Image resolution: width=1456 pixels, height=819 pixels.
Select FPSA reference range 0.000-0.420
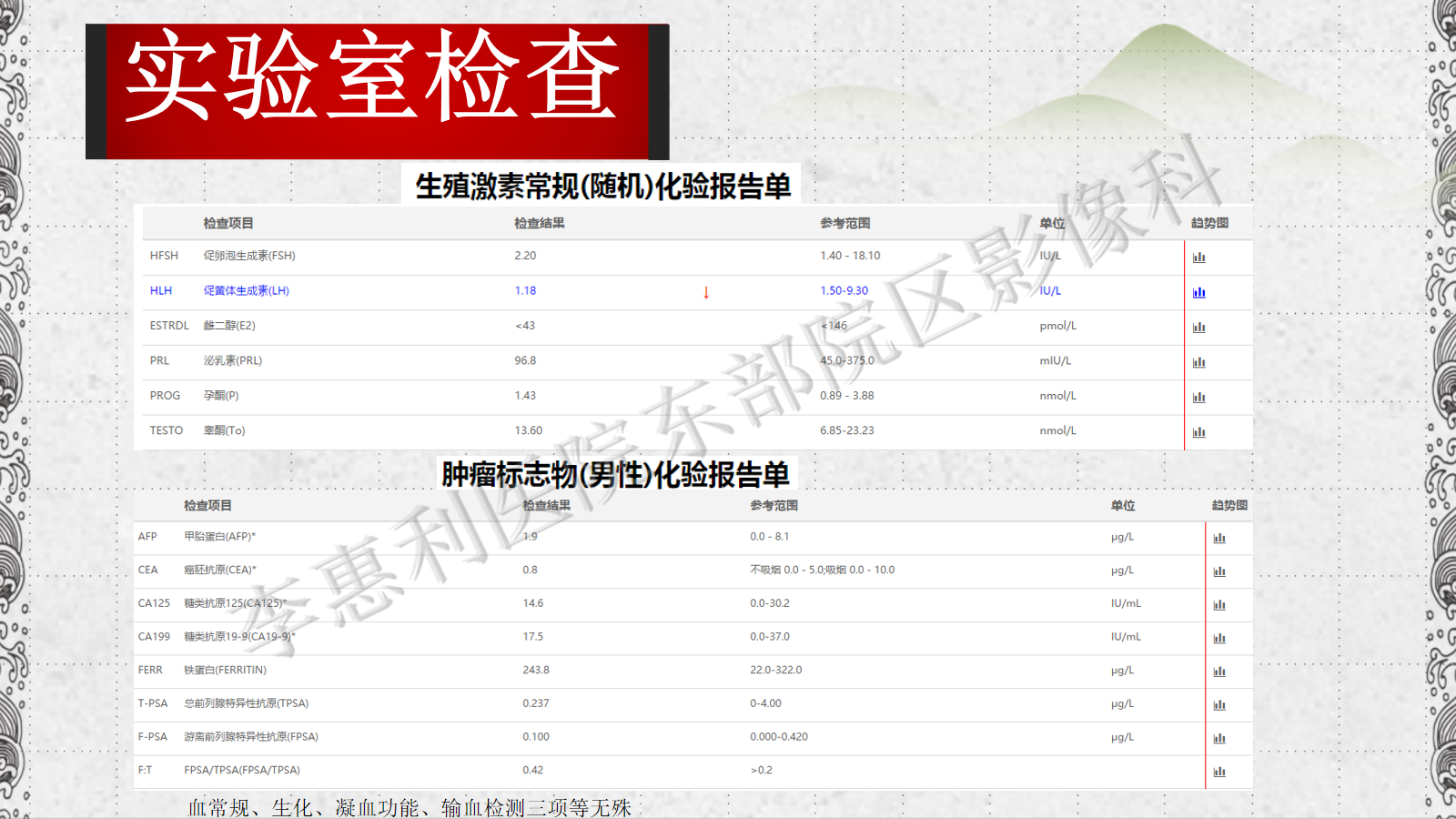(x=779, y=737)
